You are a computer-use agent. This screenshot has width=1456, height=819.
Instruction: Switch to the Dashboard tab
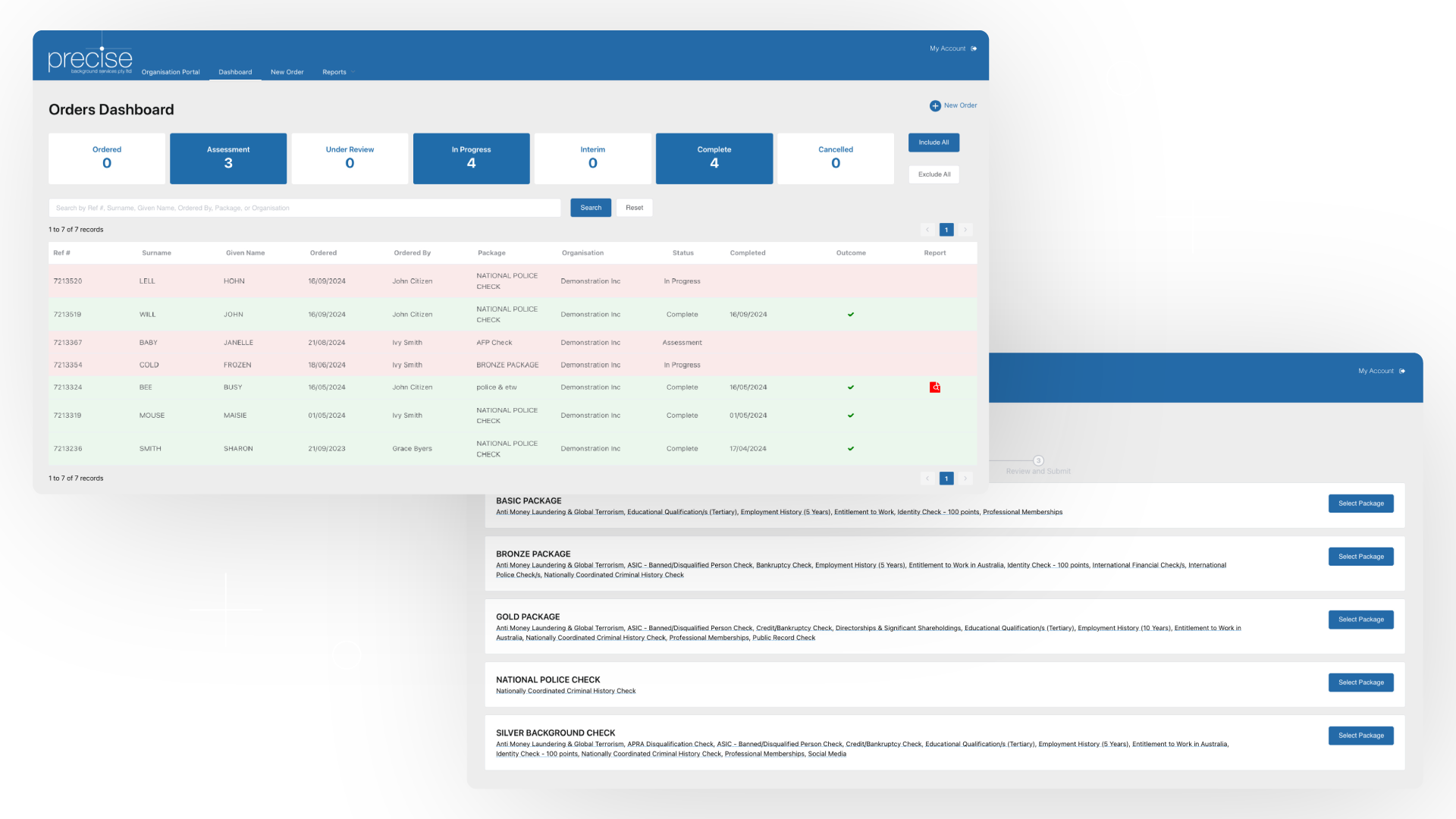click(235, 72)
